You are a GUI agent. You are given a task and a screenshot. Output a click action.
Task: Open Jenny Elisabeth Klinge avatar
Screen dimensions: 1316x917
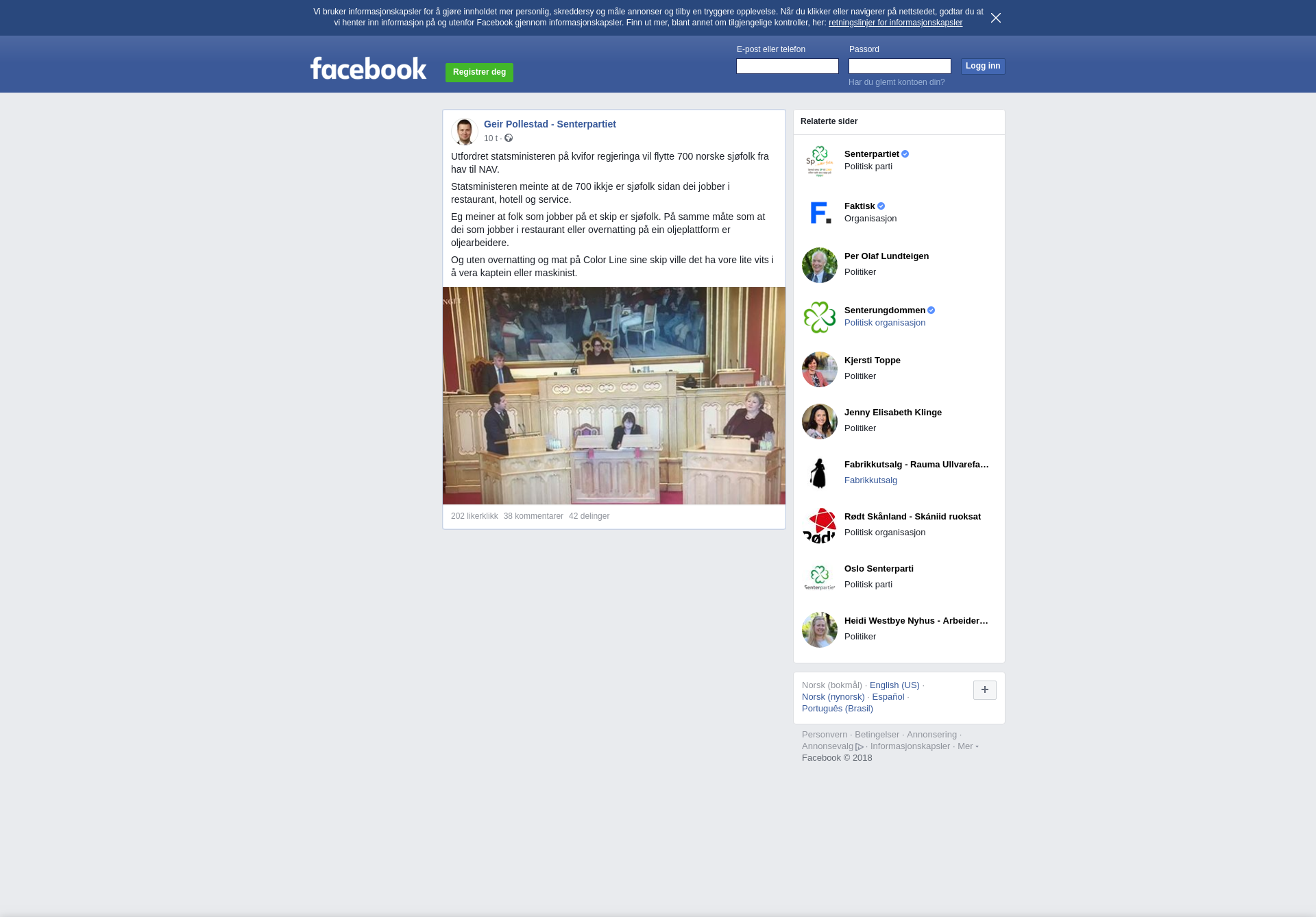click(x=820, y=421)
